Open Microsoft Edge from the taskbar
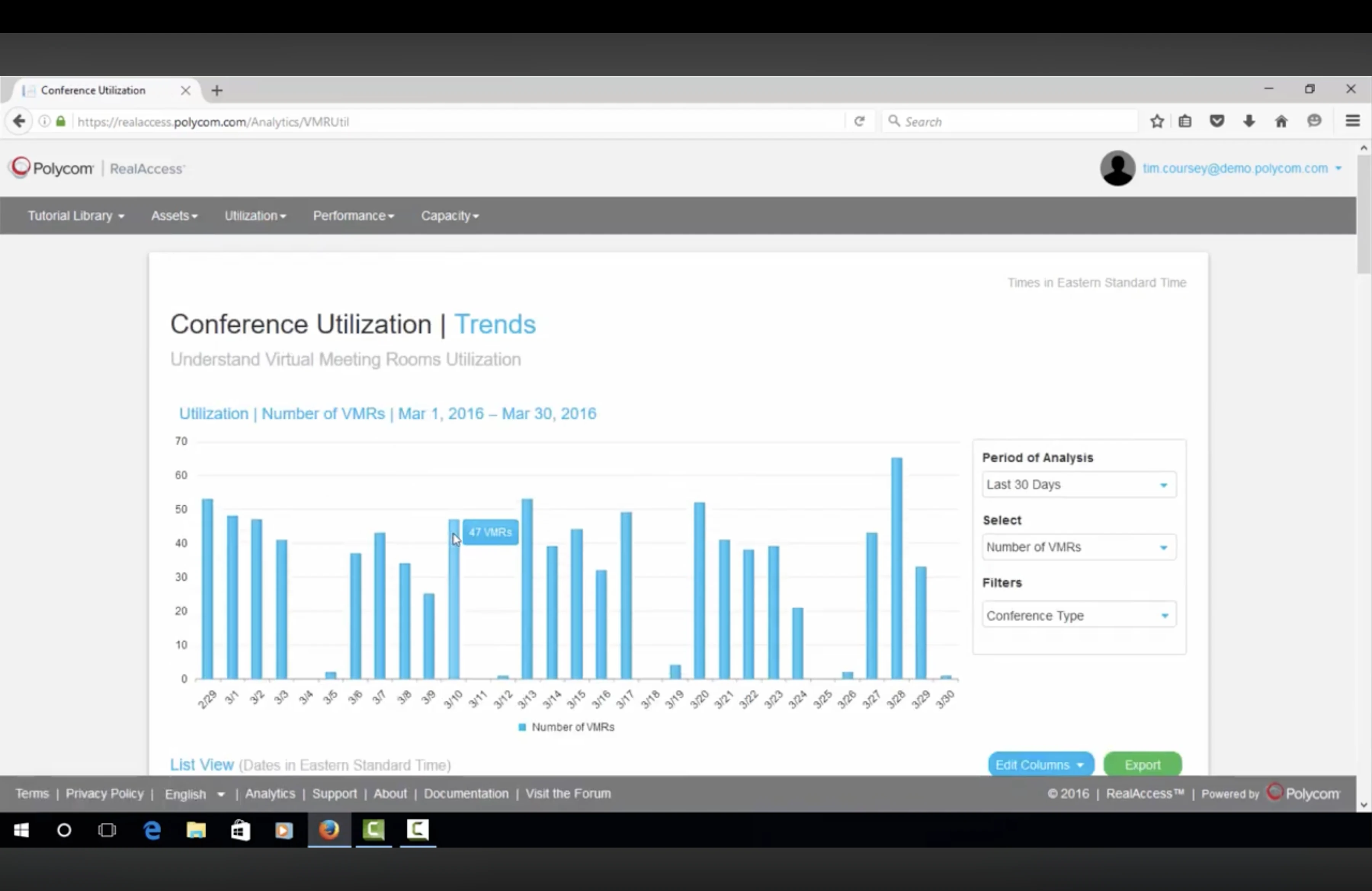 152,830
